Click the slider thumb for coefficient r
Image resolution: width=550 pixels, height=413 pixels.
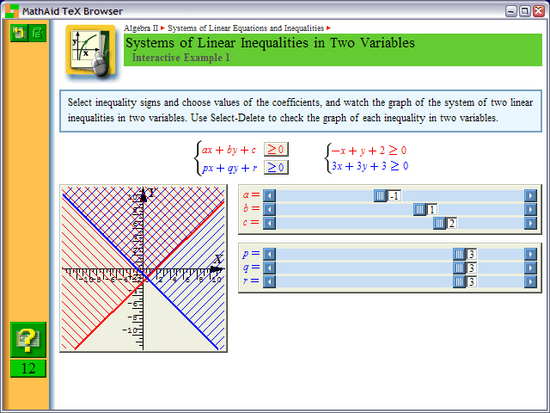pos(459,282)
